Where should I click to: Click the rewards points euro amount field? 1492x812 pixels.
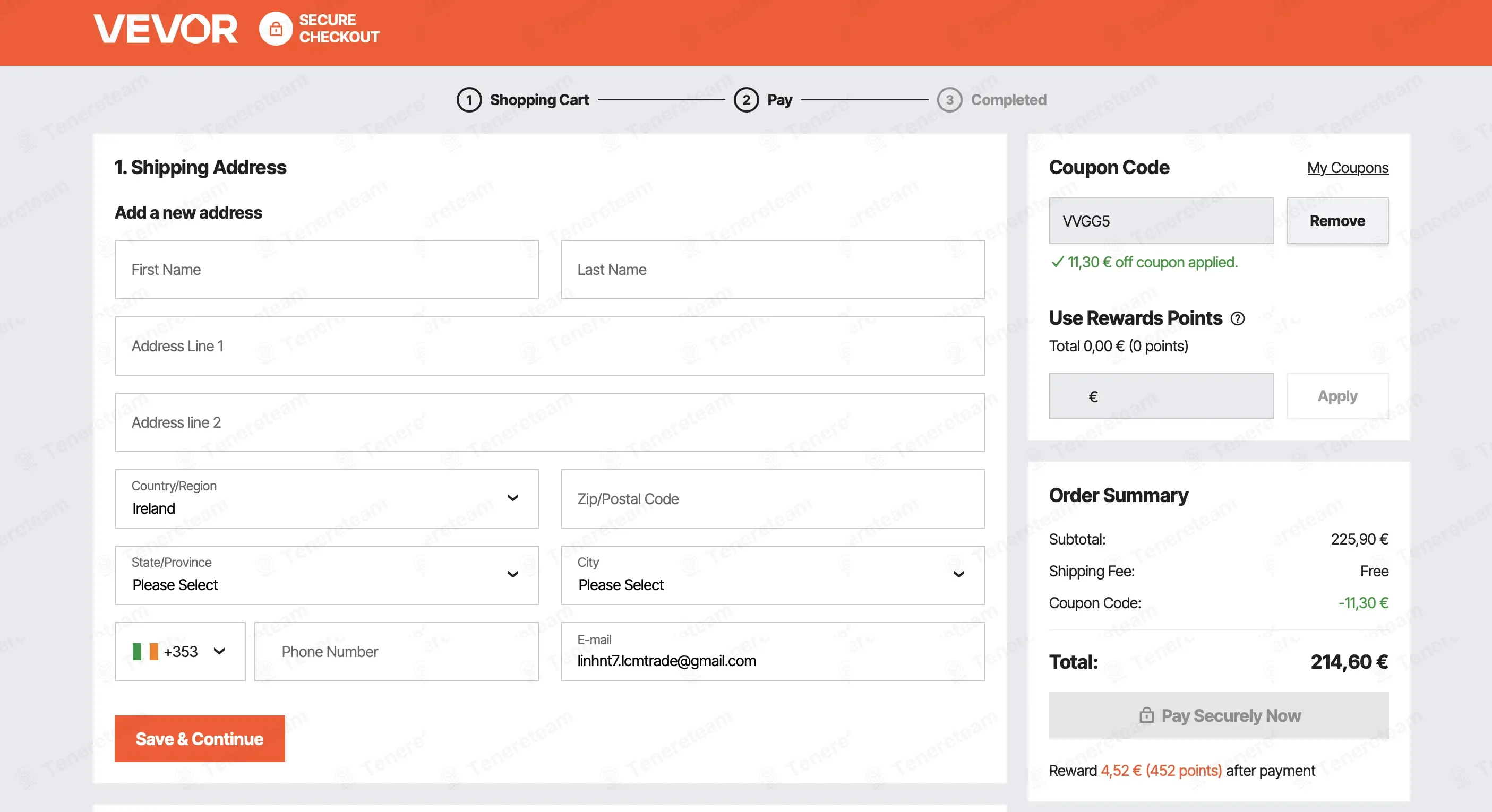[1161, 396]
